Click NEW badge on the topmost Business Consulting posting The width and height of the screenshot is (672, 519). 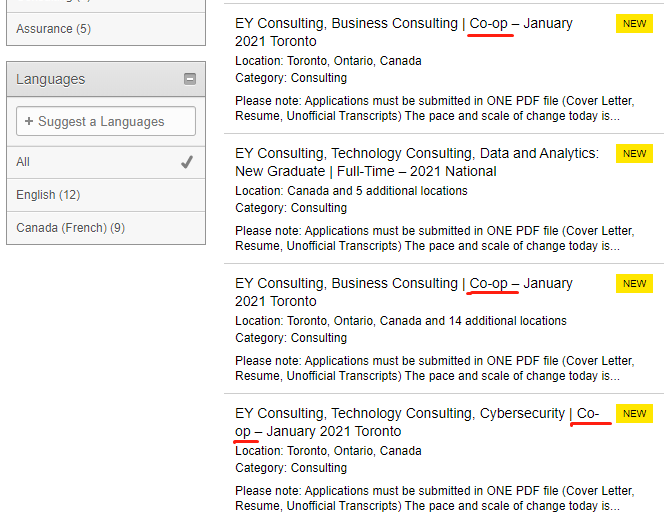(x=634, y=24)
